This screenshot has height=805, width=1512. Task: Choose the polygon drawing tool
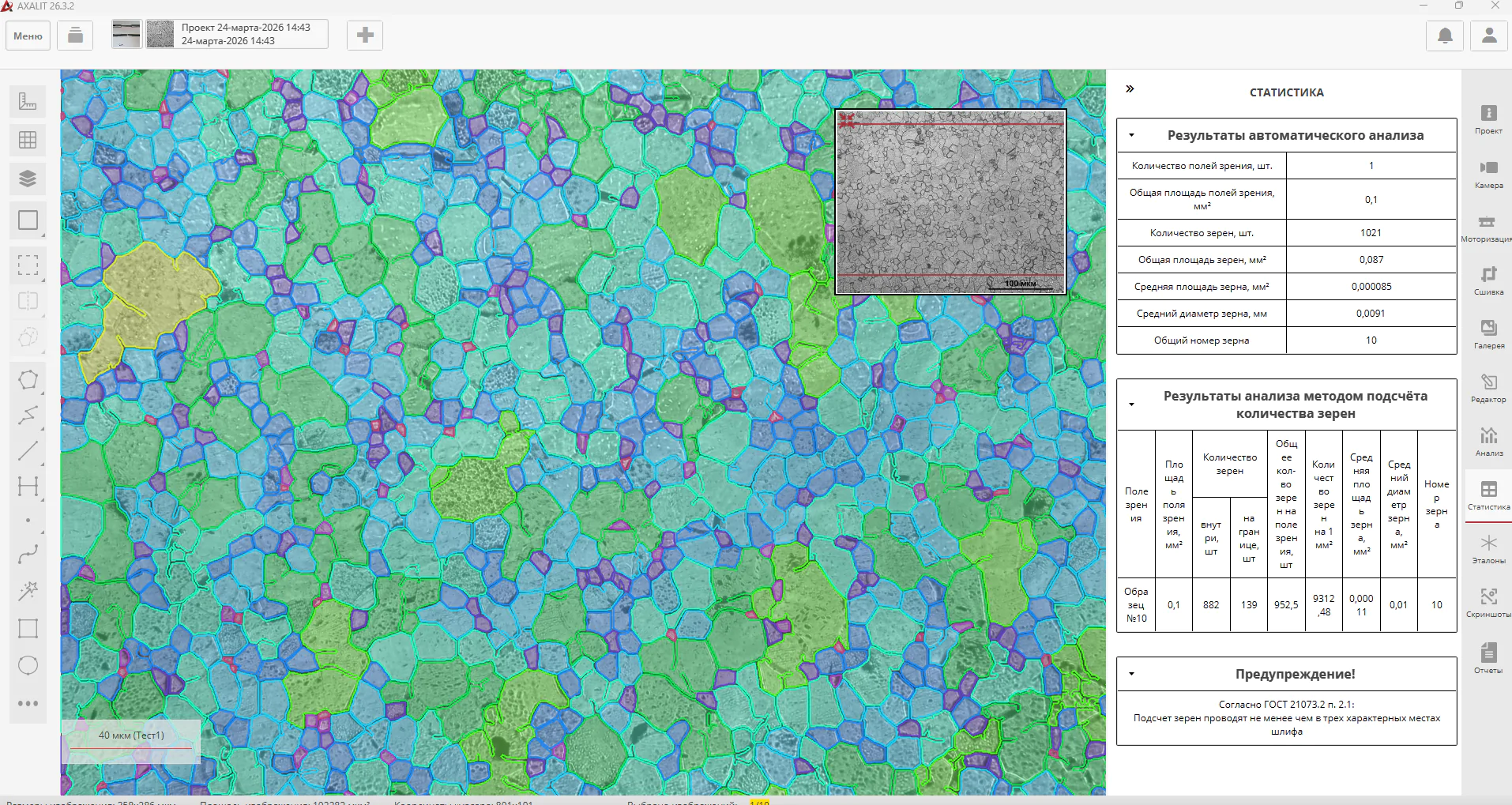28,380
